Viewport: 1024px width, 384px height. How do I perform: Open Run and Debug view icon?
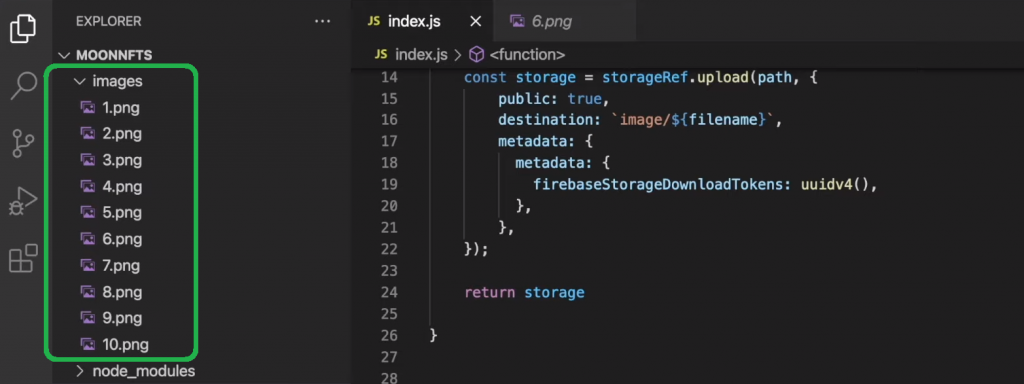23,201
